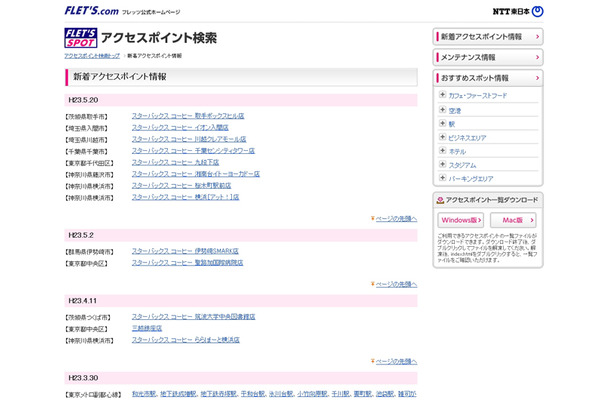This screenshot has width=610, height=400.
Task: Click the 【群馬県伊勢崎市】 location label
Action: 89,252
